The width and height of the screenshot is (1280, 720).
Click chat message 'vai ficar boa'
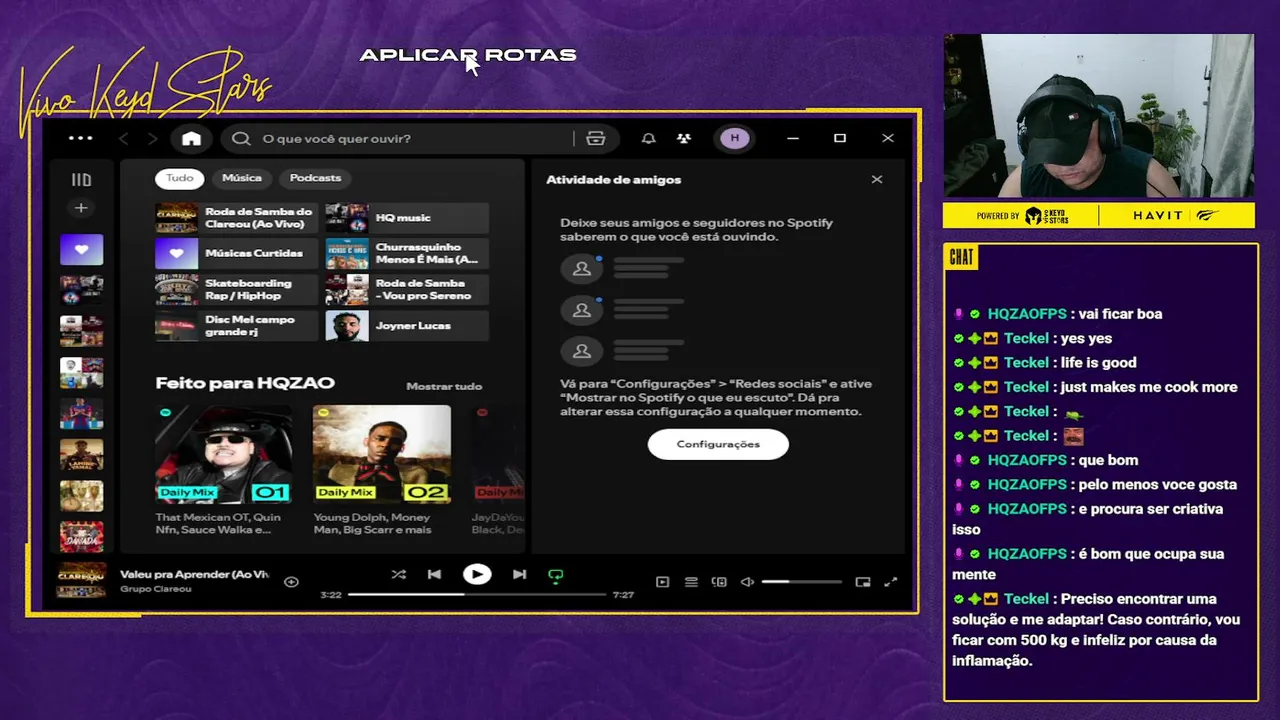click(1119, 314)
